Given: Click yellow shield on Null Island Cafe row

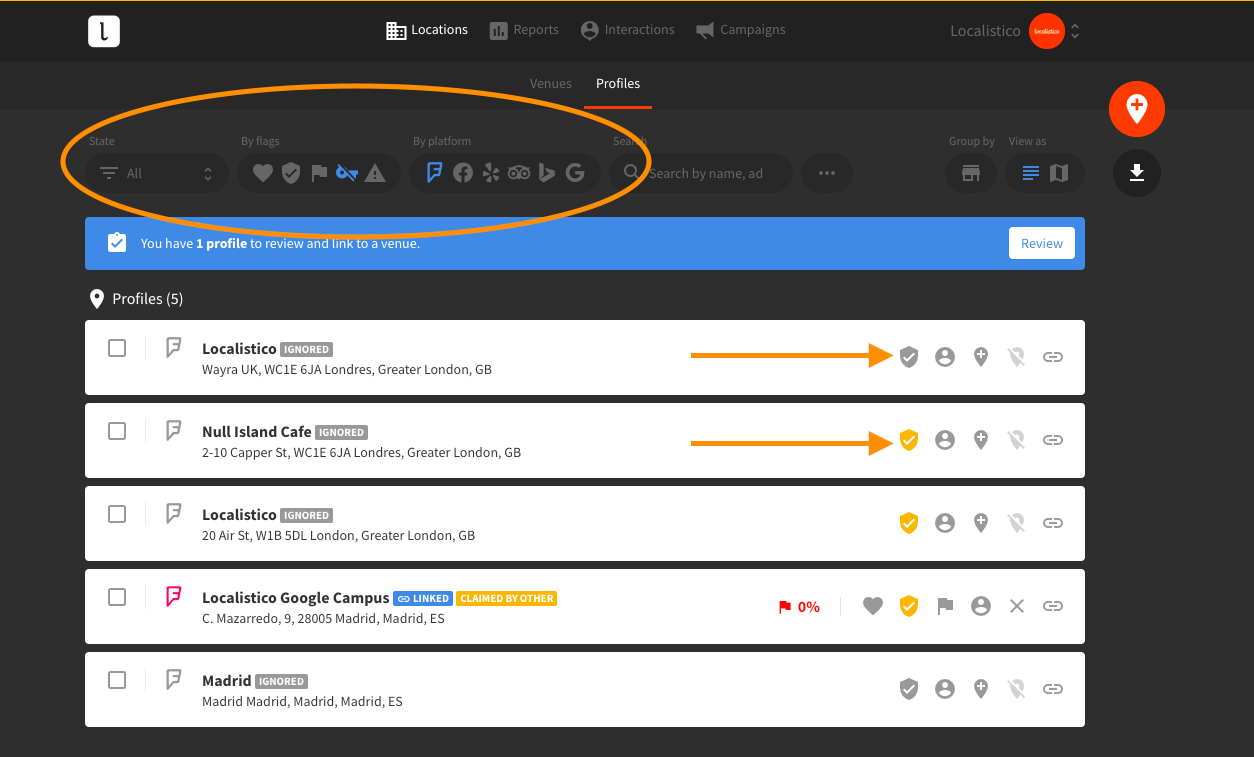Looking at the screenshot, I should click(909, 440).
